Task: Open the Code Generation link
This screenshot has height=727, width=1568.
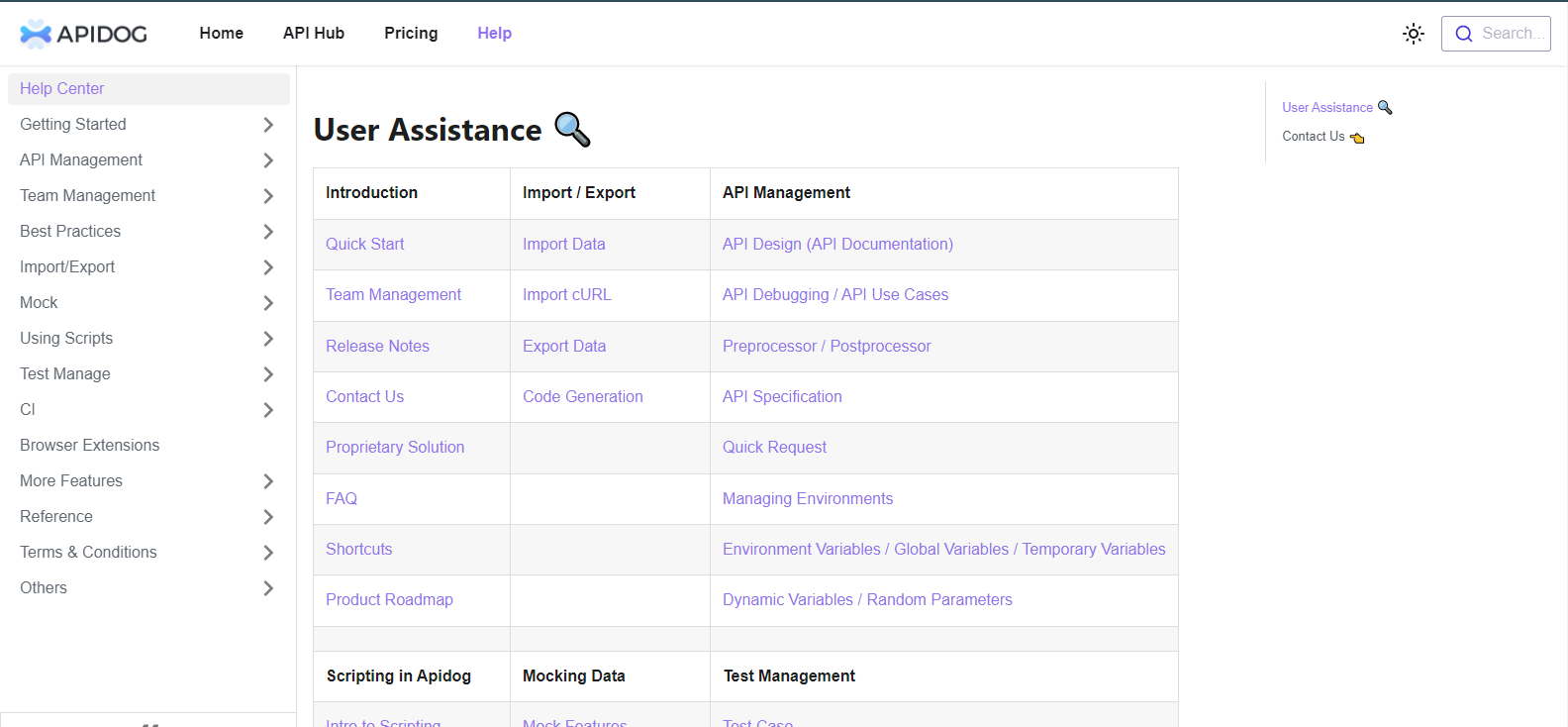Action: (583, 396)
